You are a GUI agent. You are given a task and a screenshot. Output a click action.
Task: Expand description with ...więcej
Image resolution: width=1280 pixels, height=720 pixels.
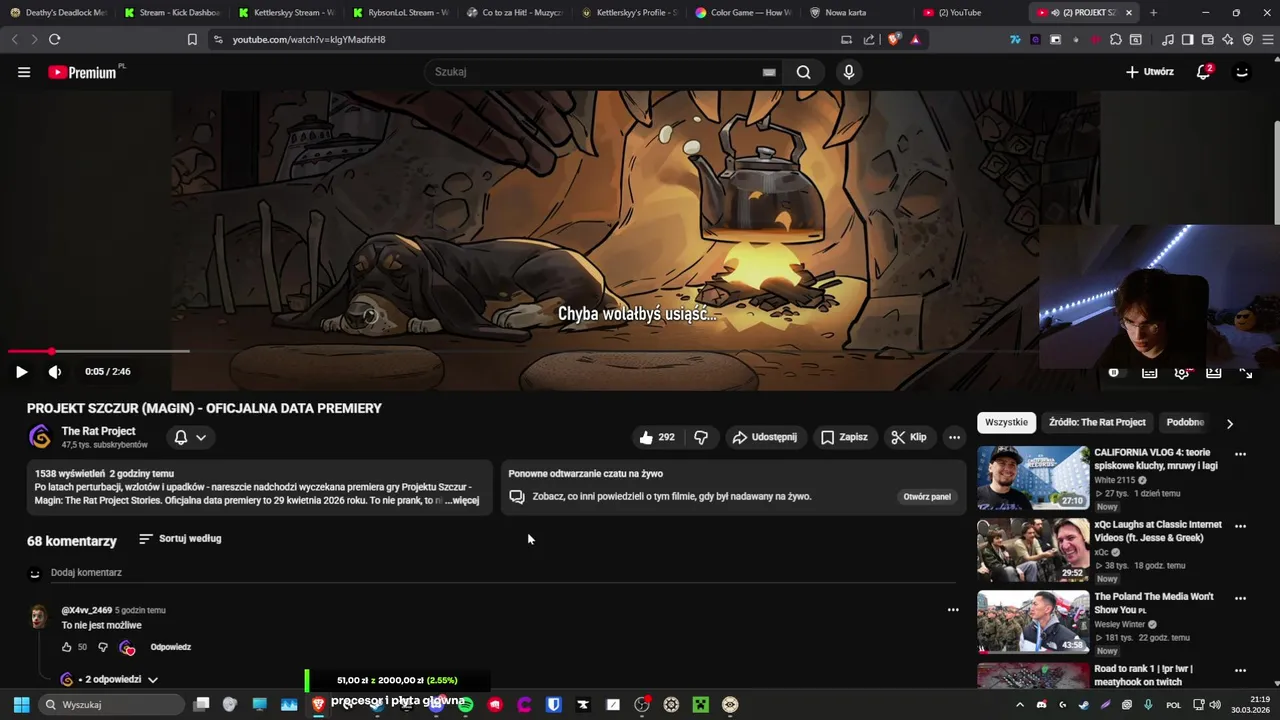tap(462, 500)
